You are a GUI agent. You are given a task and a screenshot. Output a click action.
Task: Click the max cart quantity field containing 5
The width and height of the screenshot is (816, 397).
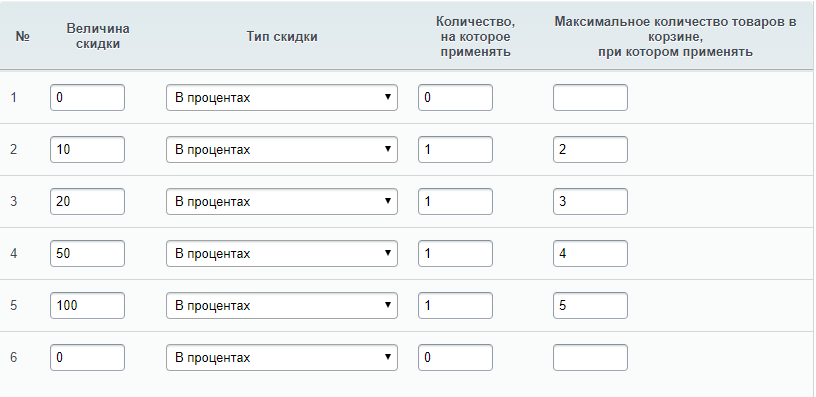[x=590, y=306]
